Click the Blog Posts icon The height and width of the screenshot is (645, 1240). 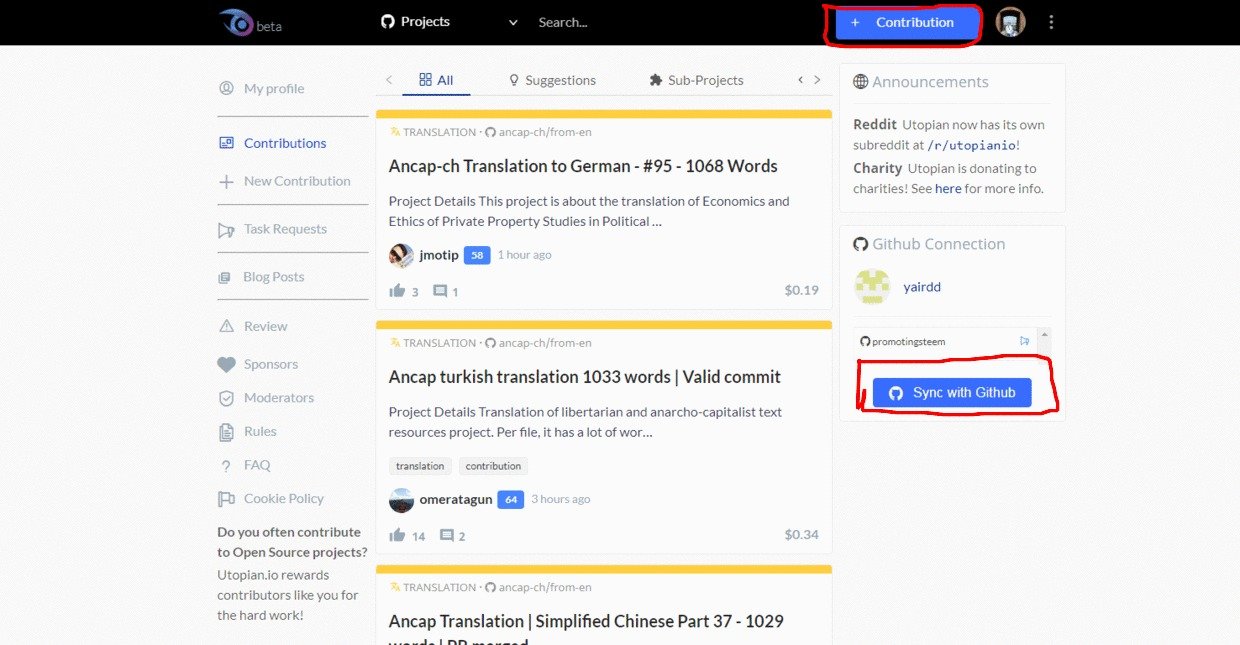point(225,277)
